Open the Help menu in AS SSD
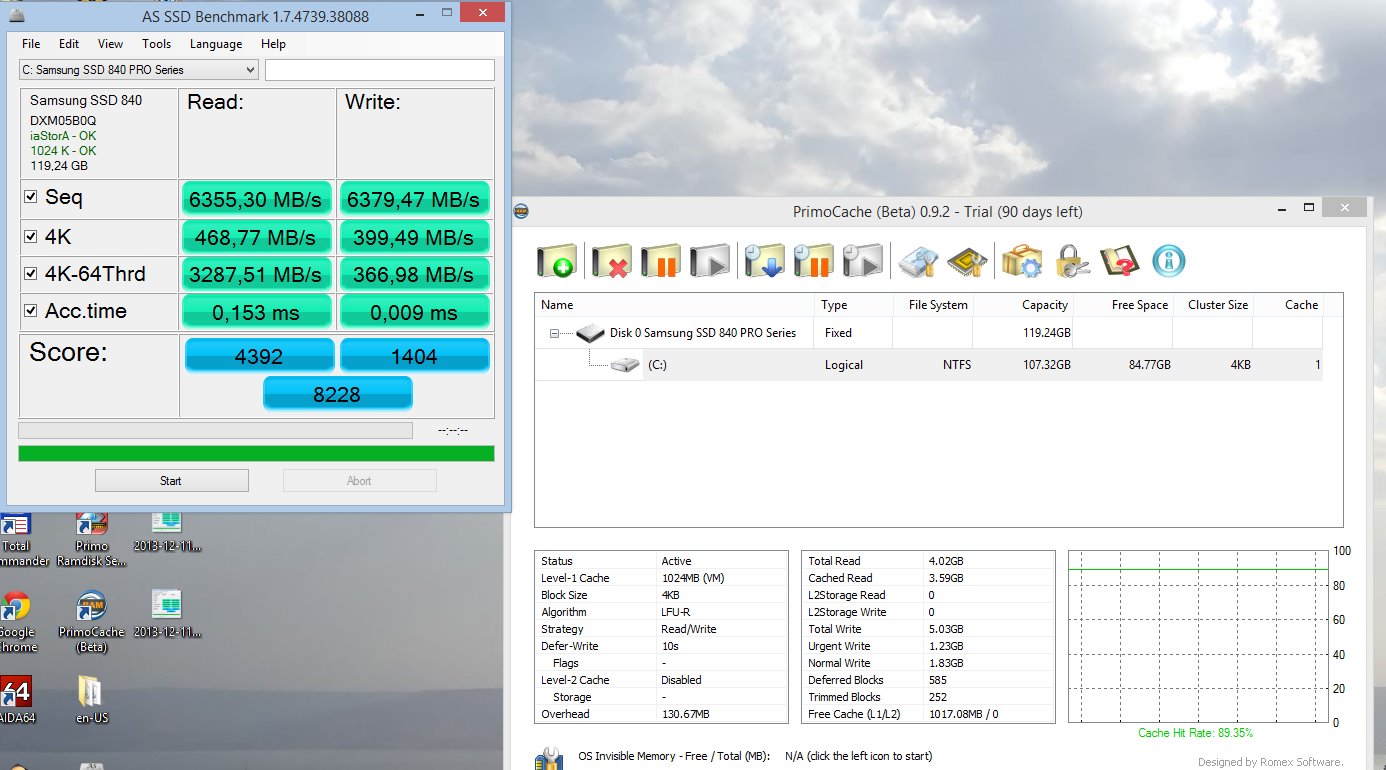This screenshot has height=770, width=1386. (273, 44)
